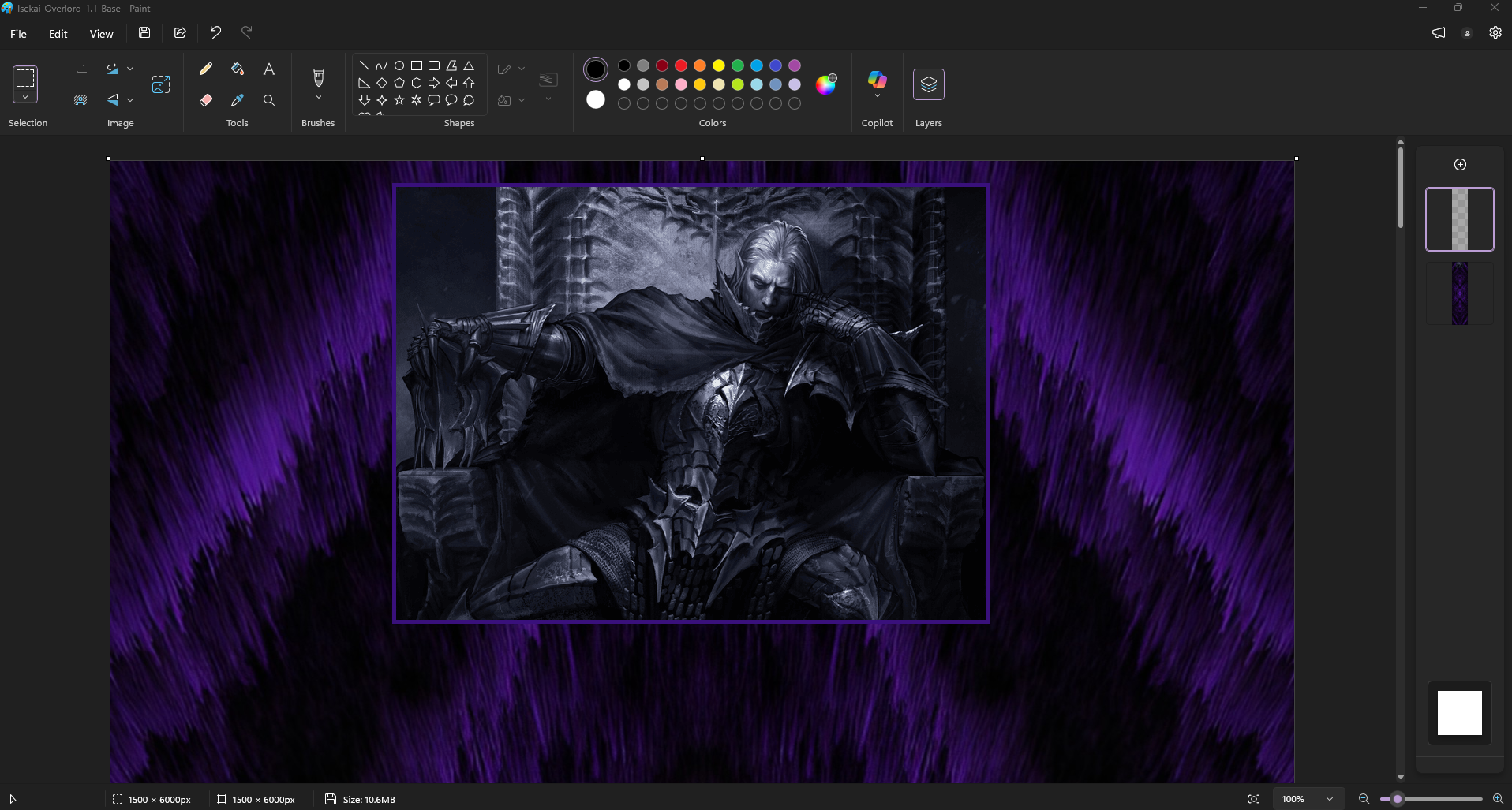Choose the Brushes tool icon
The height and width of the screenshot is (810, 1512).
[319, 78]
